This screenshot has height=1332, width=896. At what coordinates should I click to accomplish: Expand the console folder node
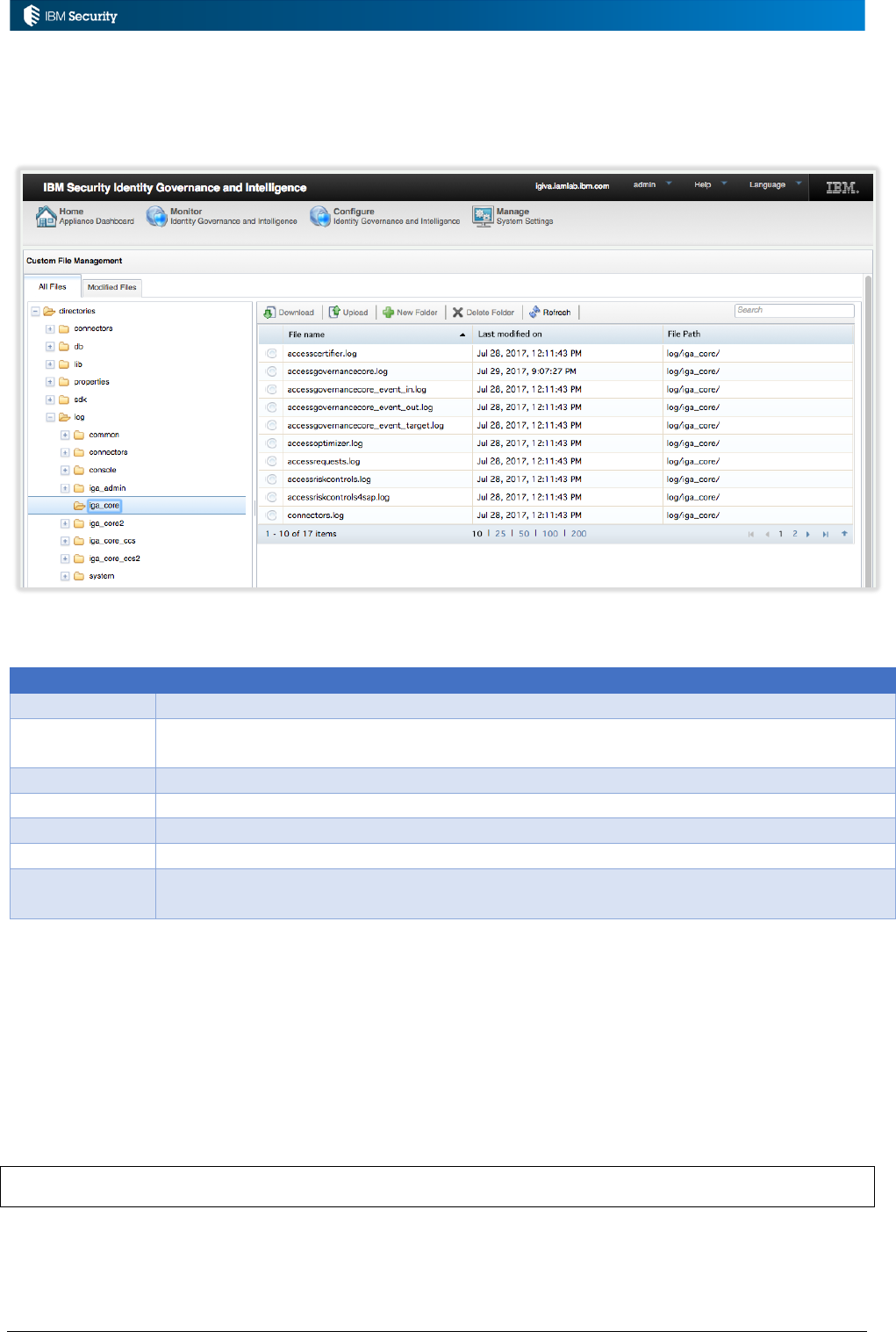(65, 470)
